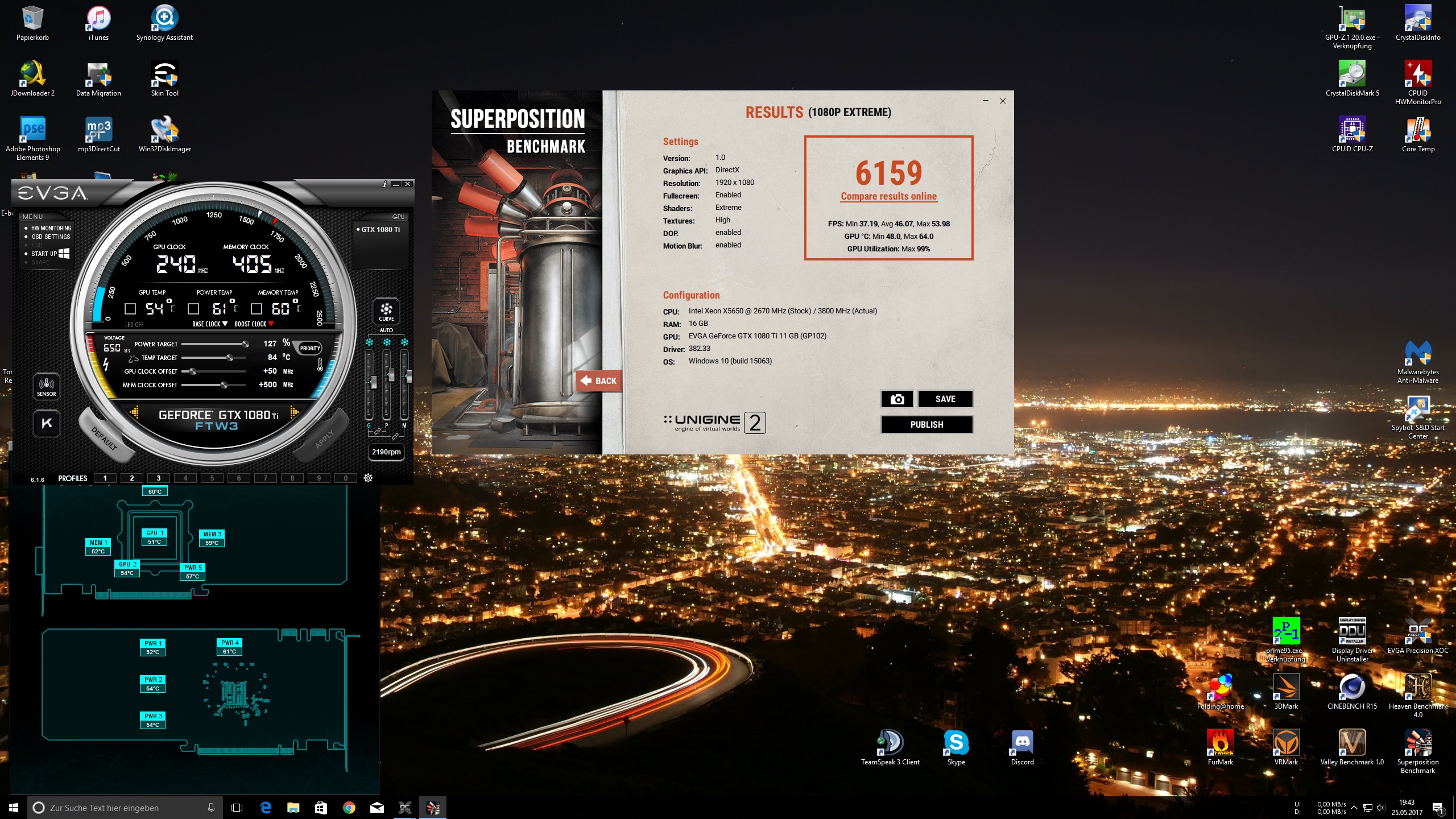Click the PUBLISH button

[x=926, y=425]
